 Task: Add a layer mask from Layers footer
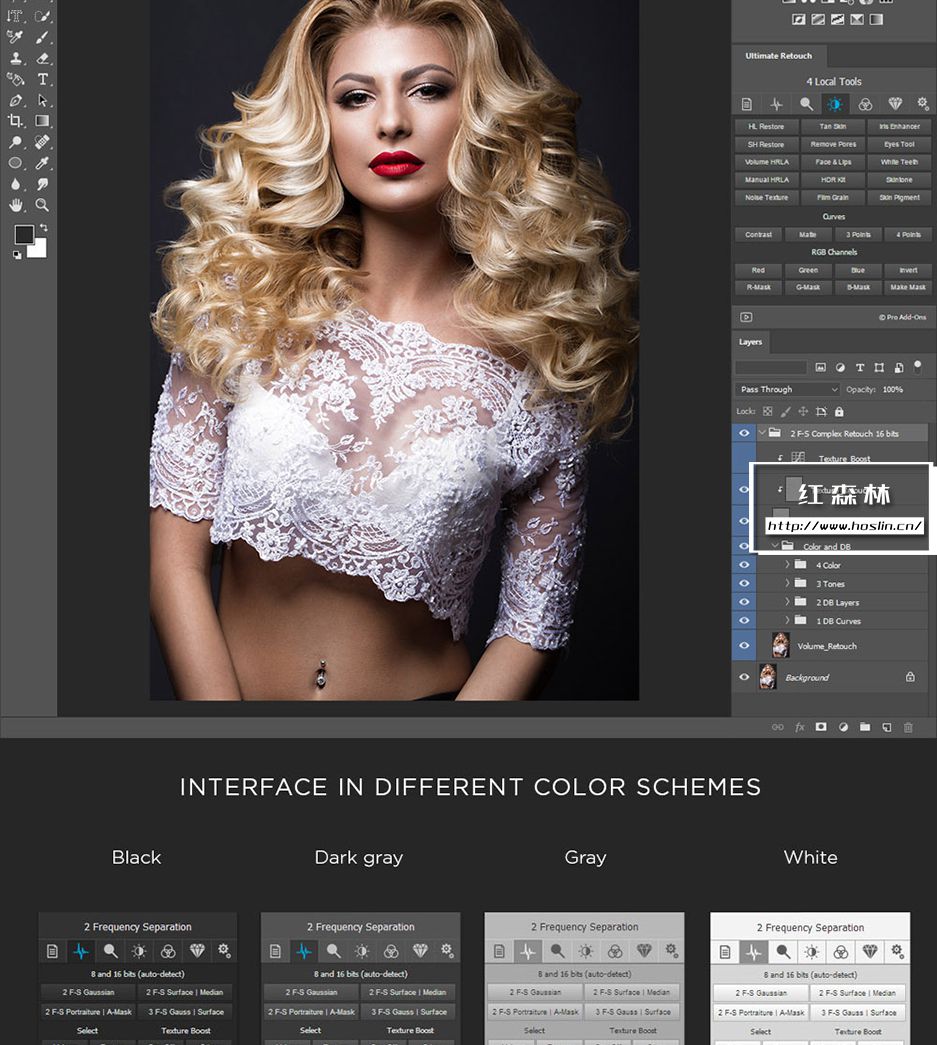click(821, 727)
